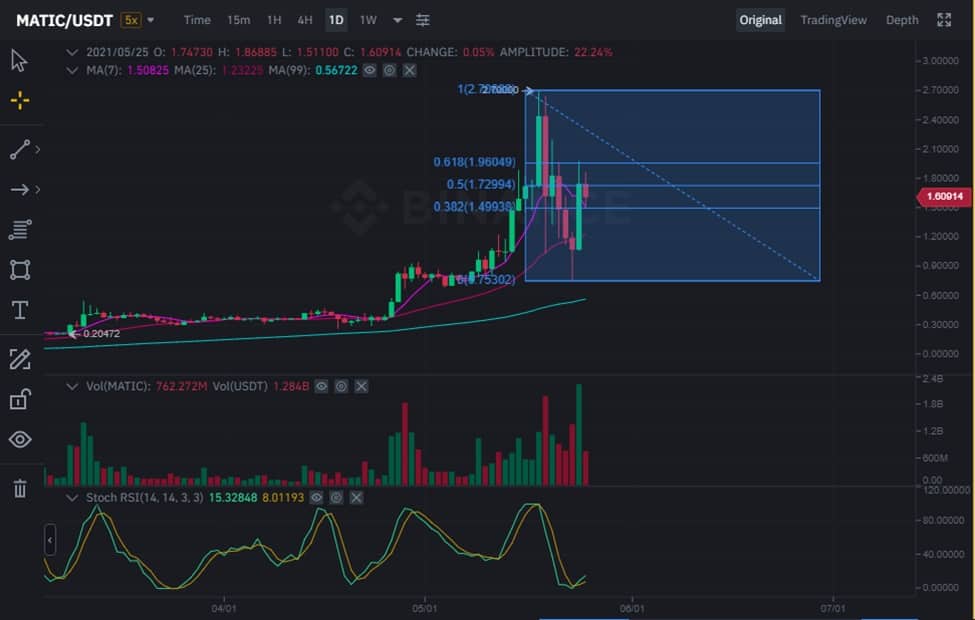Image resolution: width=975 pixels, height=620 pixels.
Task: Open the 5x leverage dropdown arrow
Action: coord(150,20)
